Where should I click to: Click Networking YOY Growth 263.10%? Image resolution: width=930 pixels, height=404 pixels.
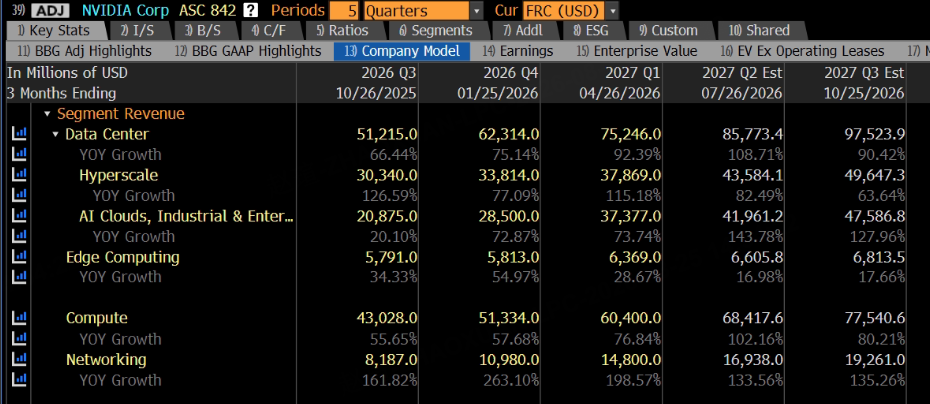pyautogui.click(x=511, y=380)
